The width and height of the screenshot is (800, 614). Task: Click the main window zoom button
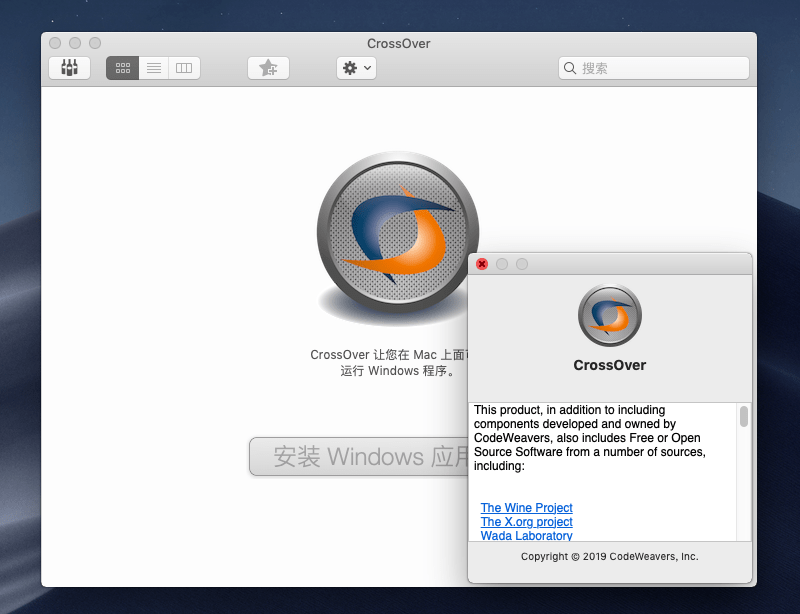point(95,43)
